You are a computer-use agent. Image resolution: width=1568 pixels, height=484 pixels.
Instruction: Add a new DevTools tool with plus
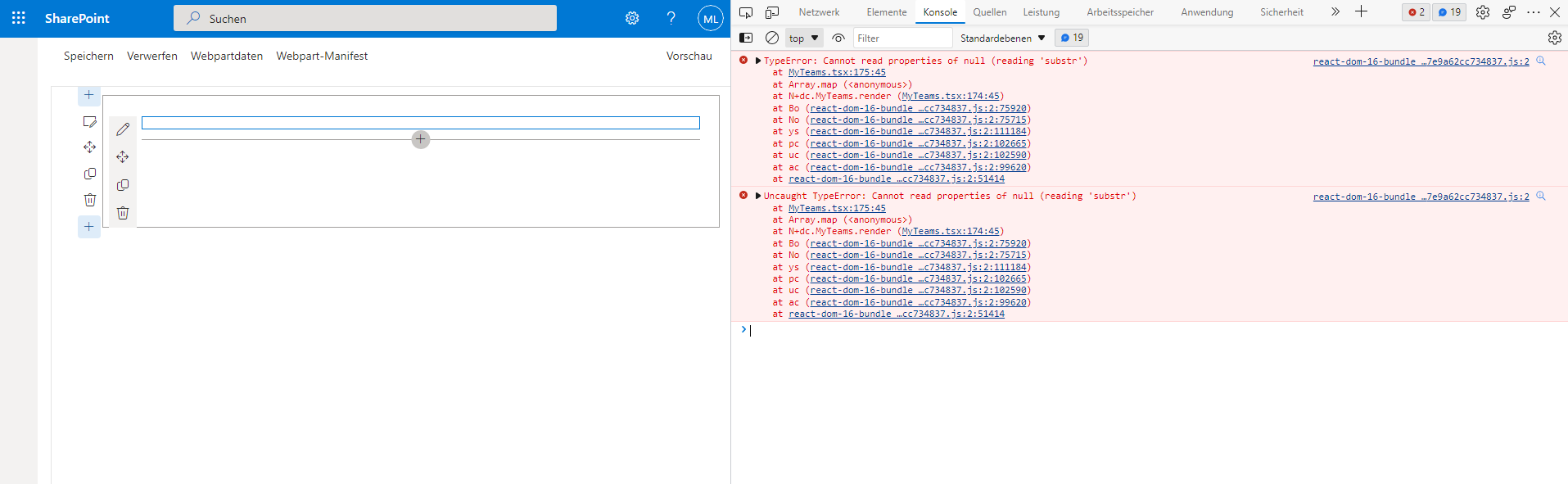point(1361,11)
